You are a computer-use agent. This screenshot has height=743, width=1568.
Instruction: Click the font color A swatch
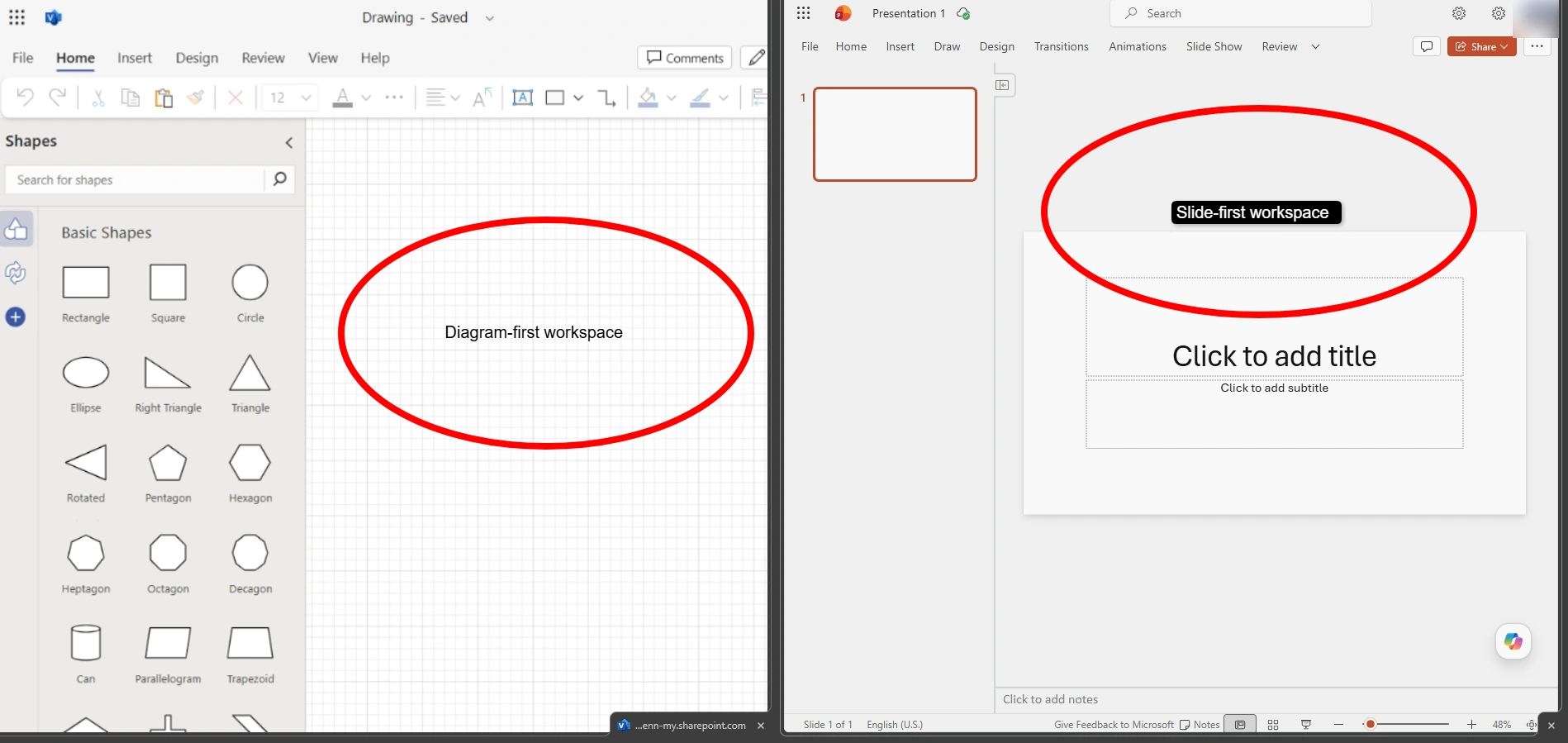click(342, 98)
